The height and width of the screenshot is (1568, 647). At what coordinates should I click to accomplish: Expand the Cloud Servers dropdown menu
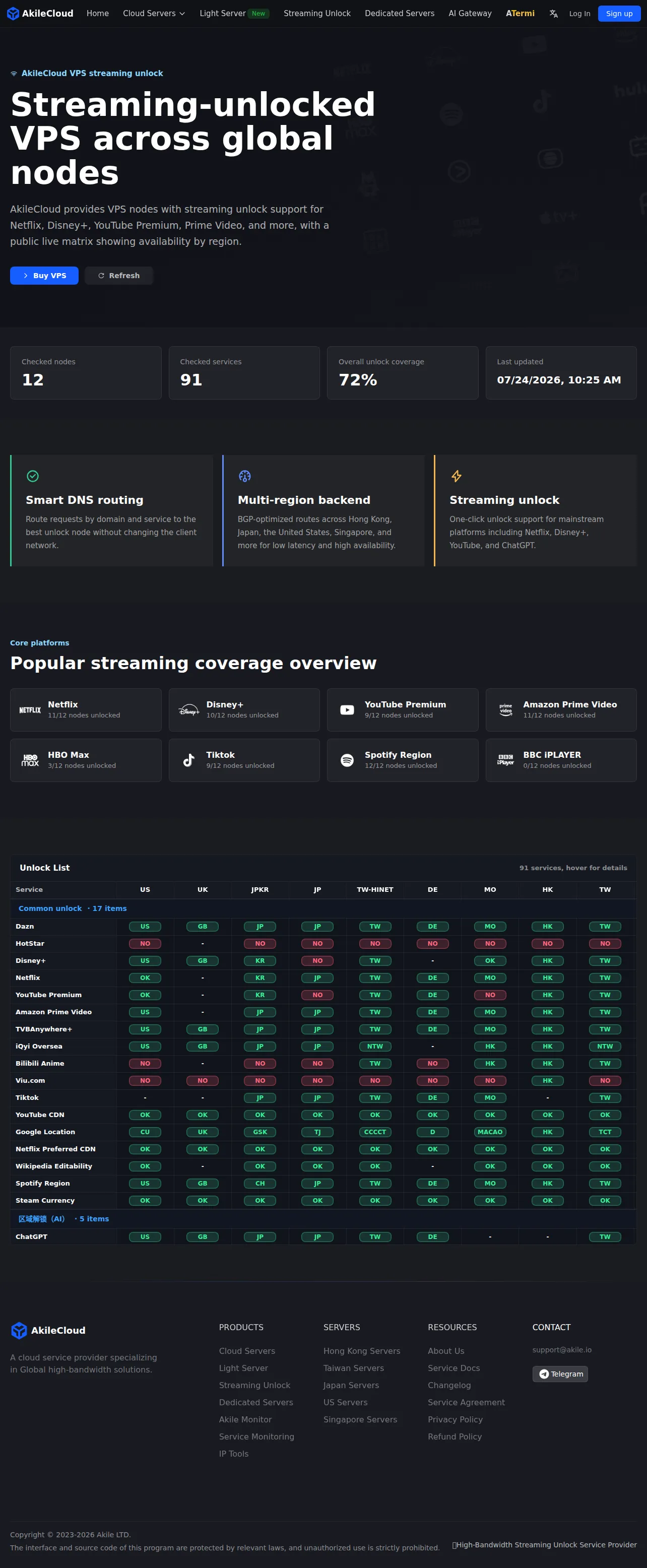click(154, 14)
